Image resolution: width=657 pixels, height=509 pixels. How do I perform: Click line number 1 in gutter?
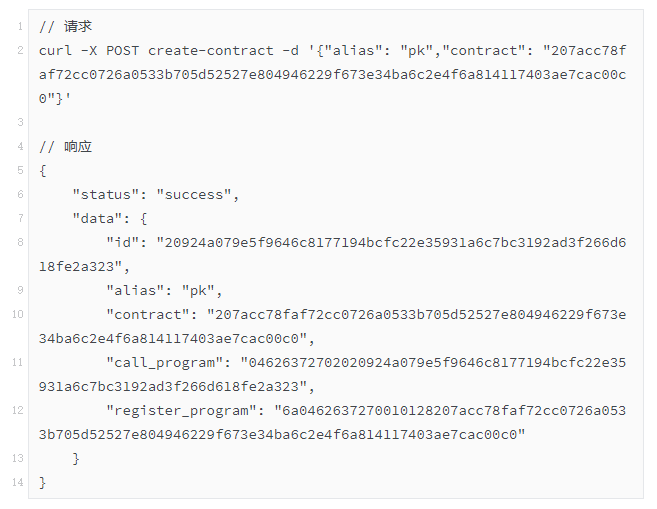[x=20, y=27]
